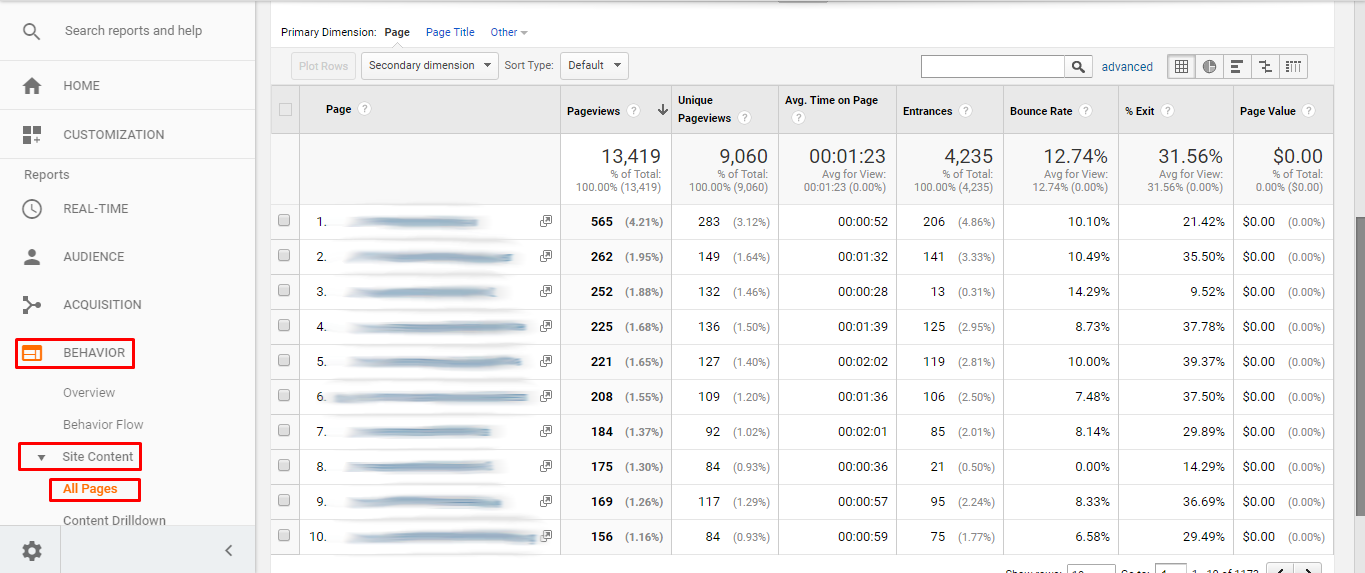Viewport: 1365px width, 573px height.
Task: Check the row 6 checkbox
Action: click(284, 396)
